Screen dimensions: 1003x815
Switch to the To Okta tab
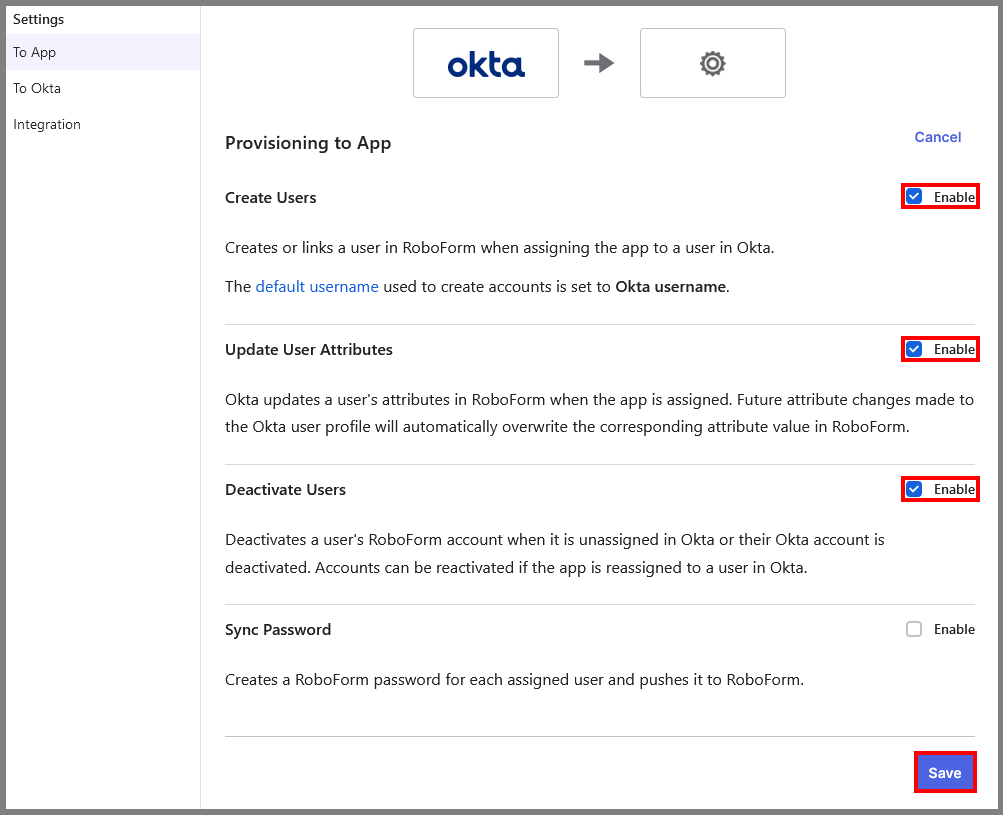(x=37, y=88)
